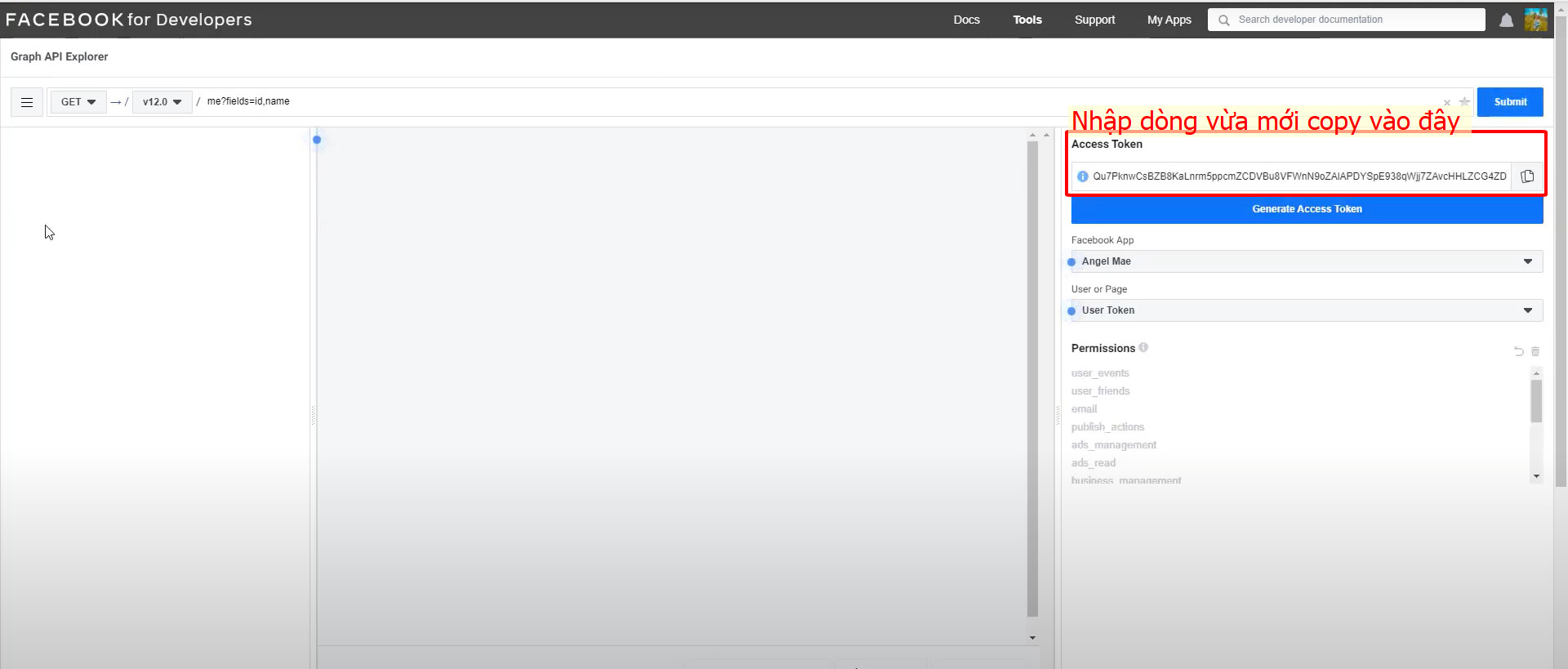Undo permission changes with revert icon
The height and width of the screenshot is (669, 1568).
point(1518,351)
